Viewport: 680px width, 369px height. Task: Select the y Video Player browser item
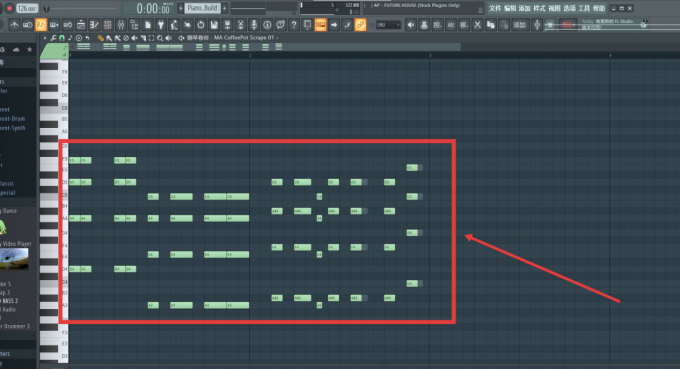[x=16, y=244]
